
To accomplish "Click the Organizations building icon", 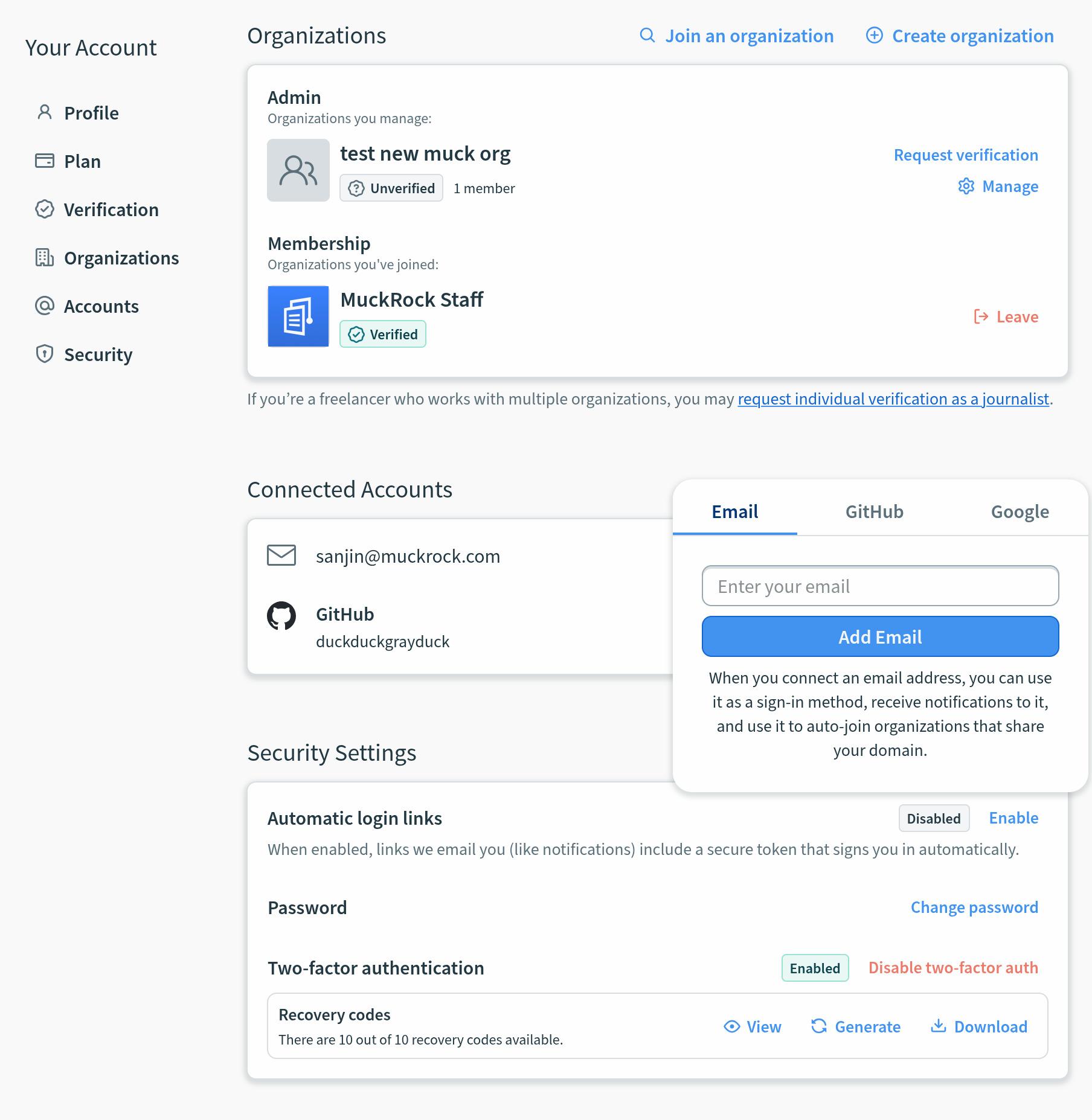I will click(45, 257).
